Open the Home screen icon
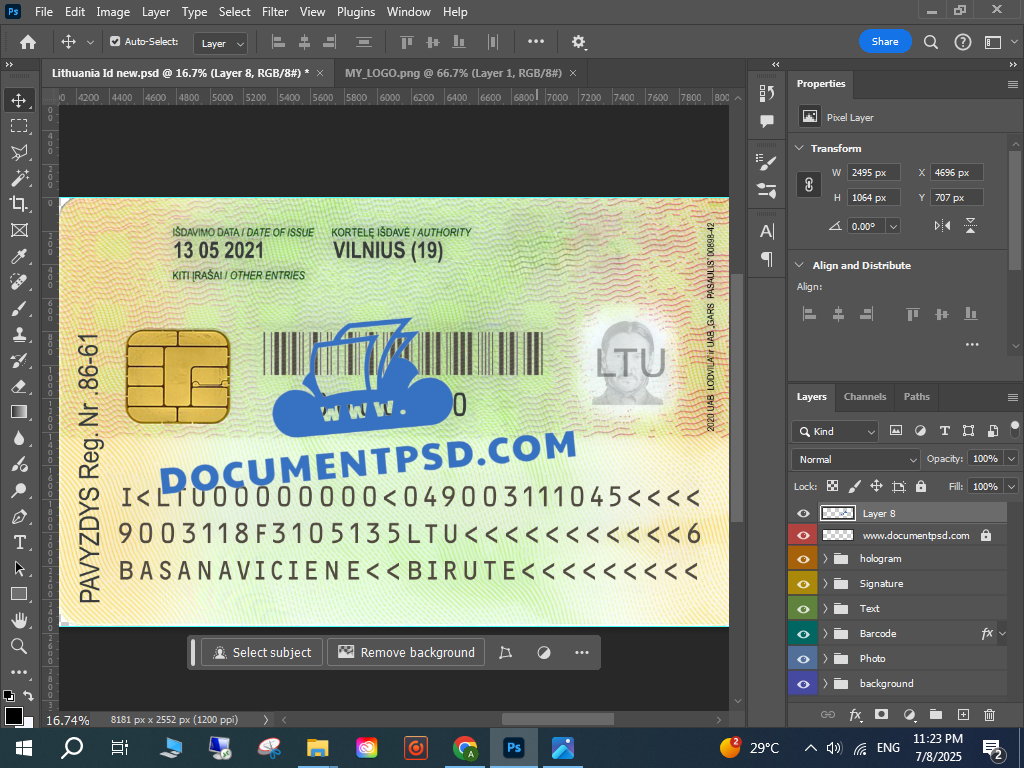This screenshot has width=1024, height=768. (x=27, y=42)
